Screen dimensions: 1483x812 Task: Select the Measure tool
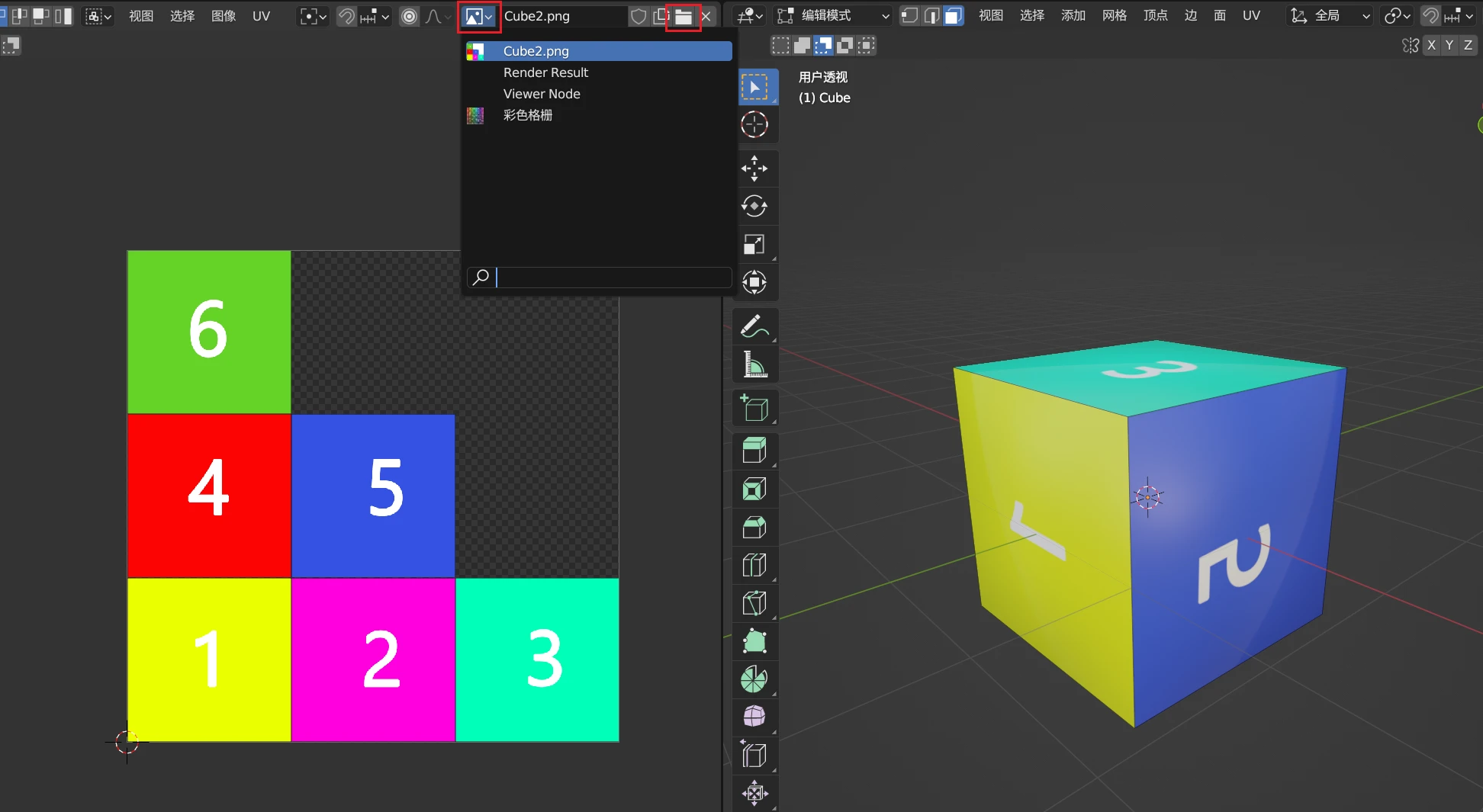pyautogui.click(x=755, y=364)
